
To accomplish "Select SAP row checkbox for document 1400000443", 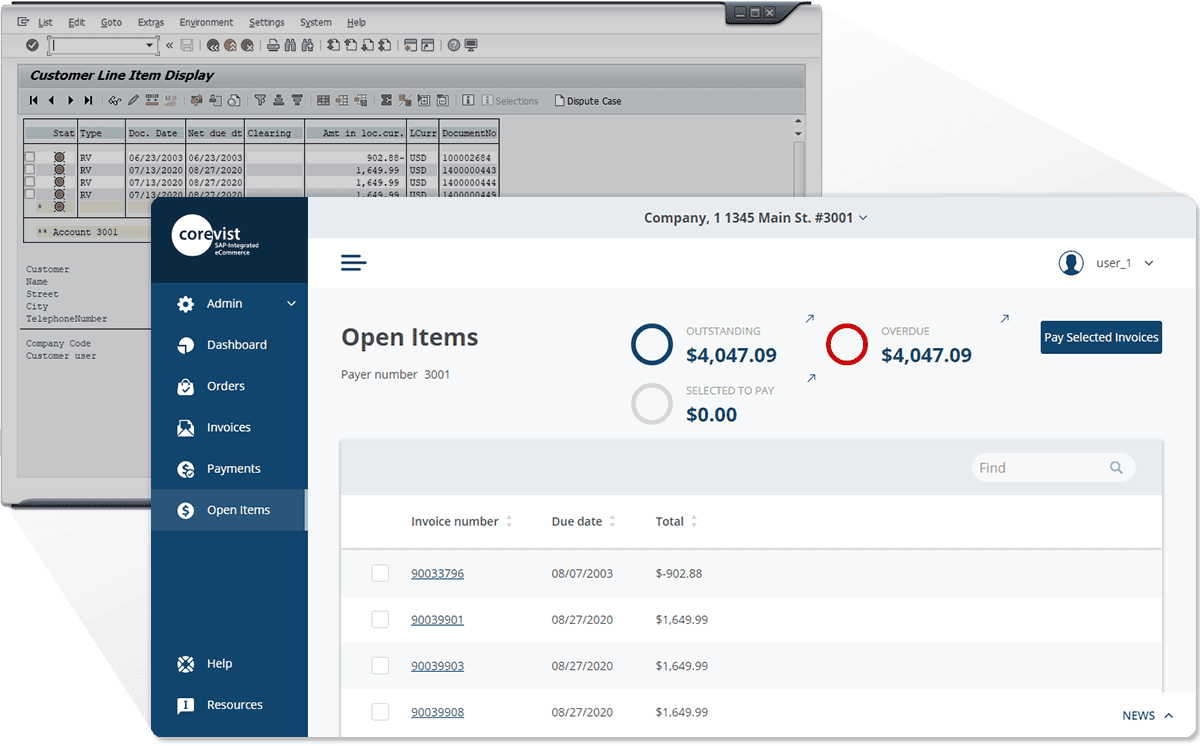I will pyautogui.click(x=29, y=170).
